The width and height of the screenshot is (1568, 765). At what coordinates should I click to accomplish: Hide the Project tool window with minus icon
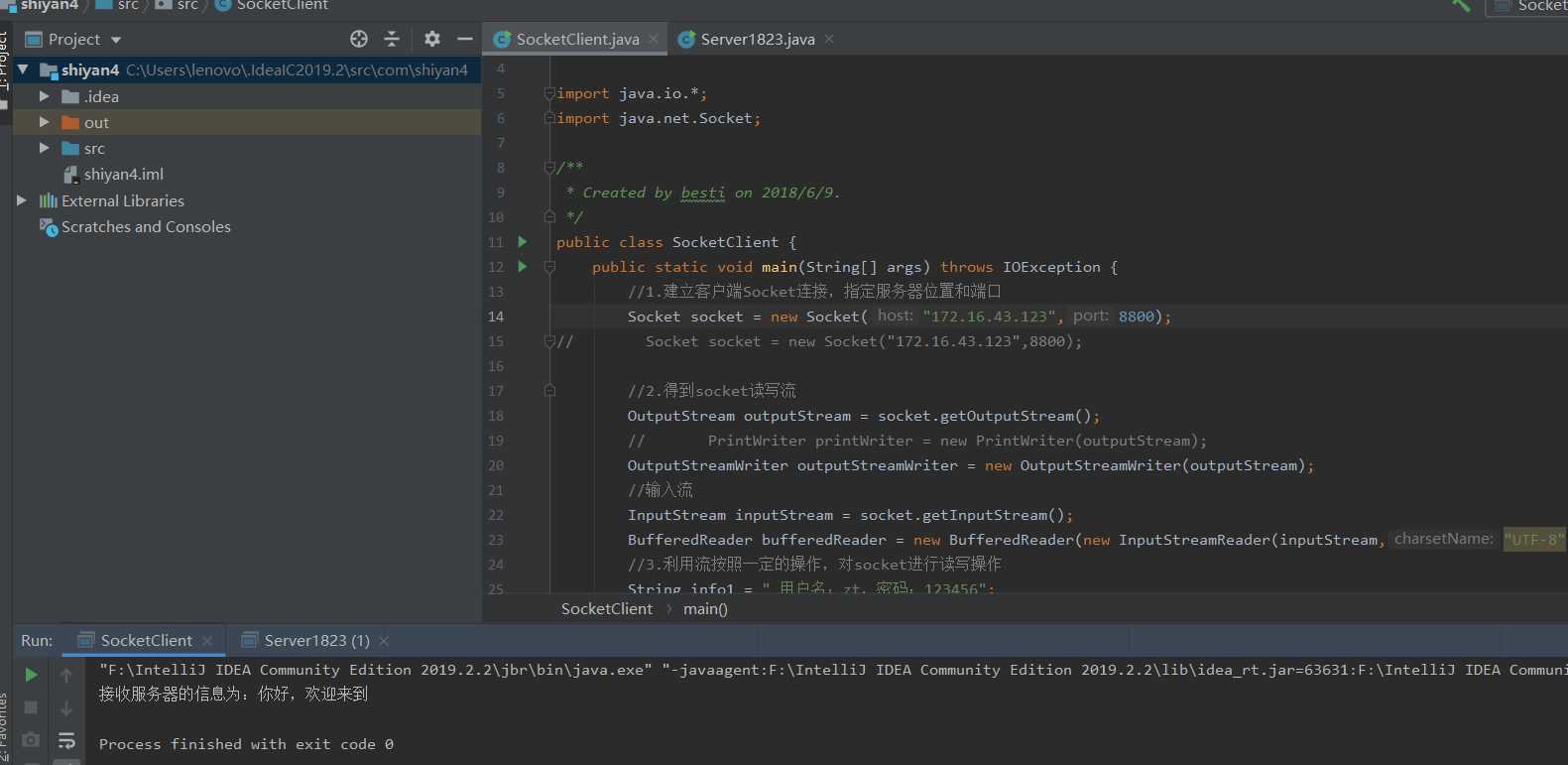tap(464, 39)
